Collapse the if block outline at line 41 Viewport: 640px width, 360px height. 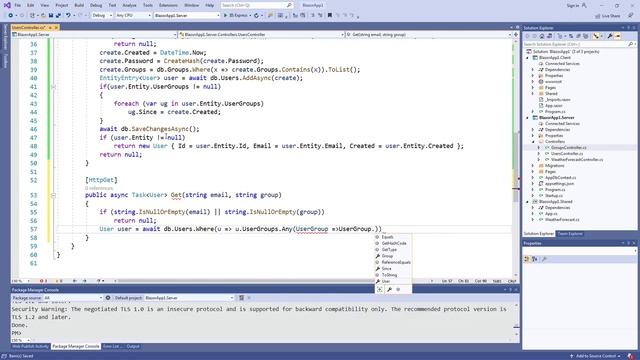click(x=53, y=87)
